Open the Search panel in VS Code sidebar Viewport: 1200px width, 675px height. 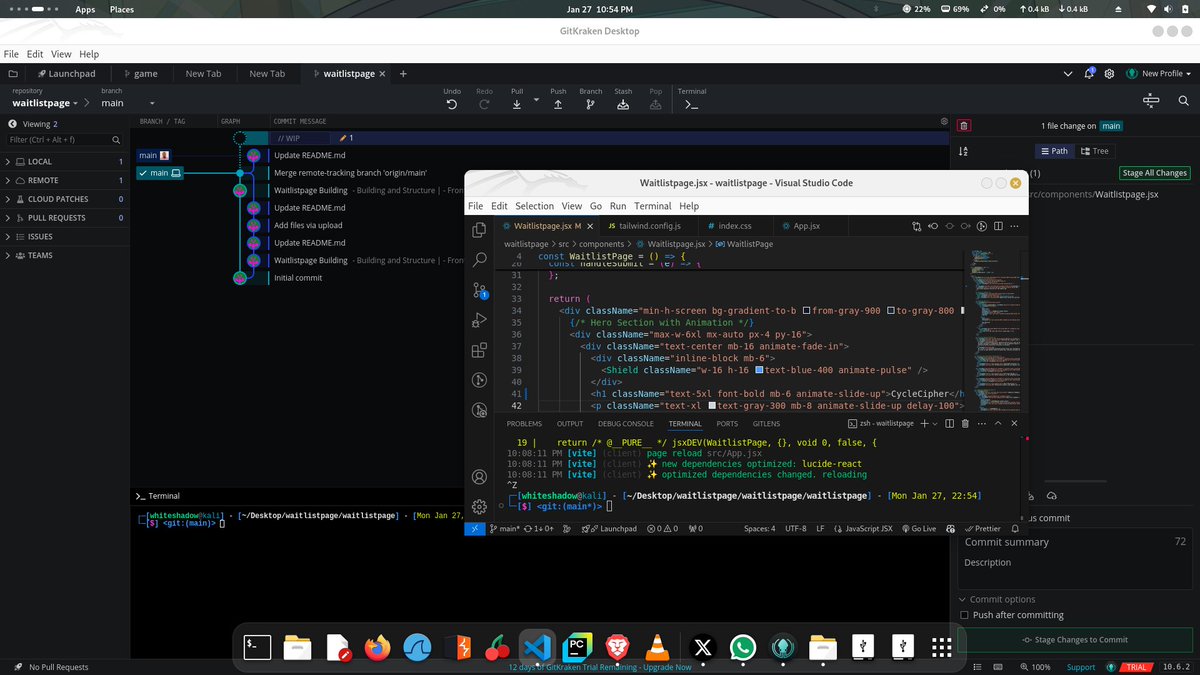(x=480, y=259)
